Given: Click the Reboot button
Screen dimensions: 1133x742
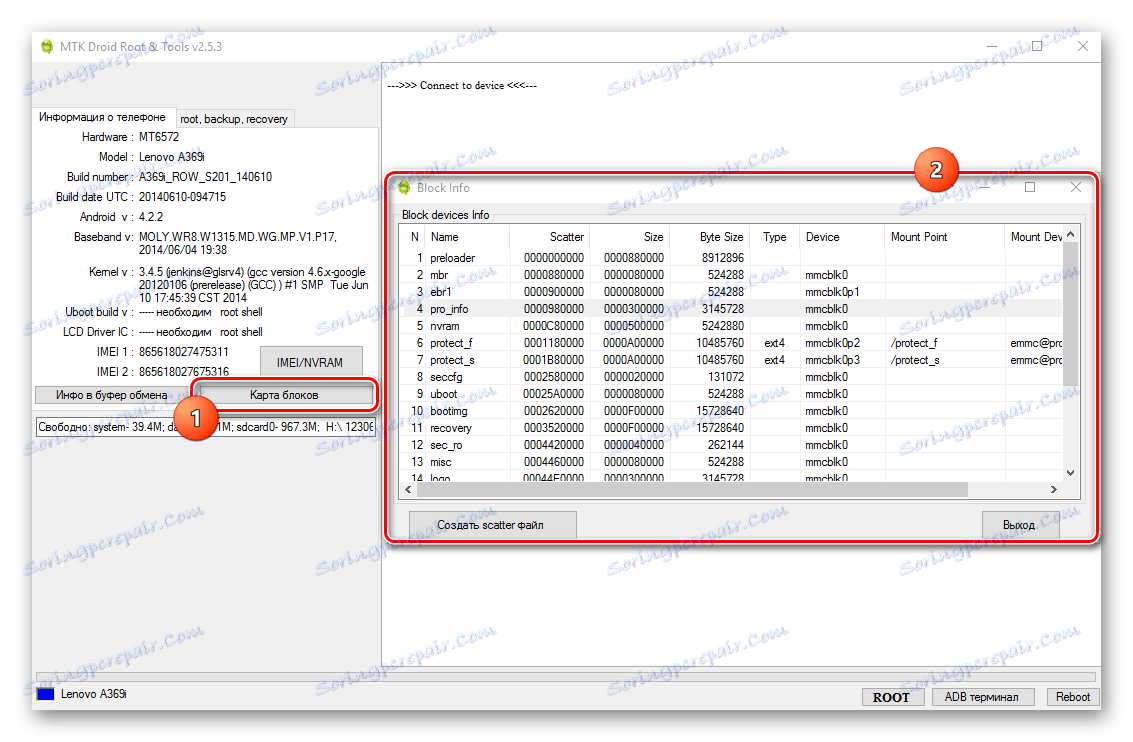Looking at the screenshot, I should coord(1072,696).
